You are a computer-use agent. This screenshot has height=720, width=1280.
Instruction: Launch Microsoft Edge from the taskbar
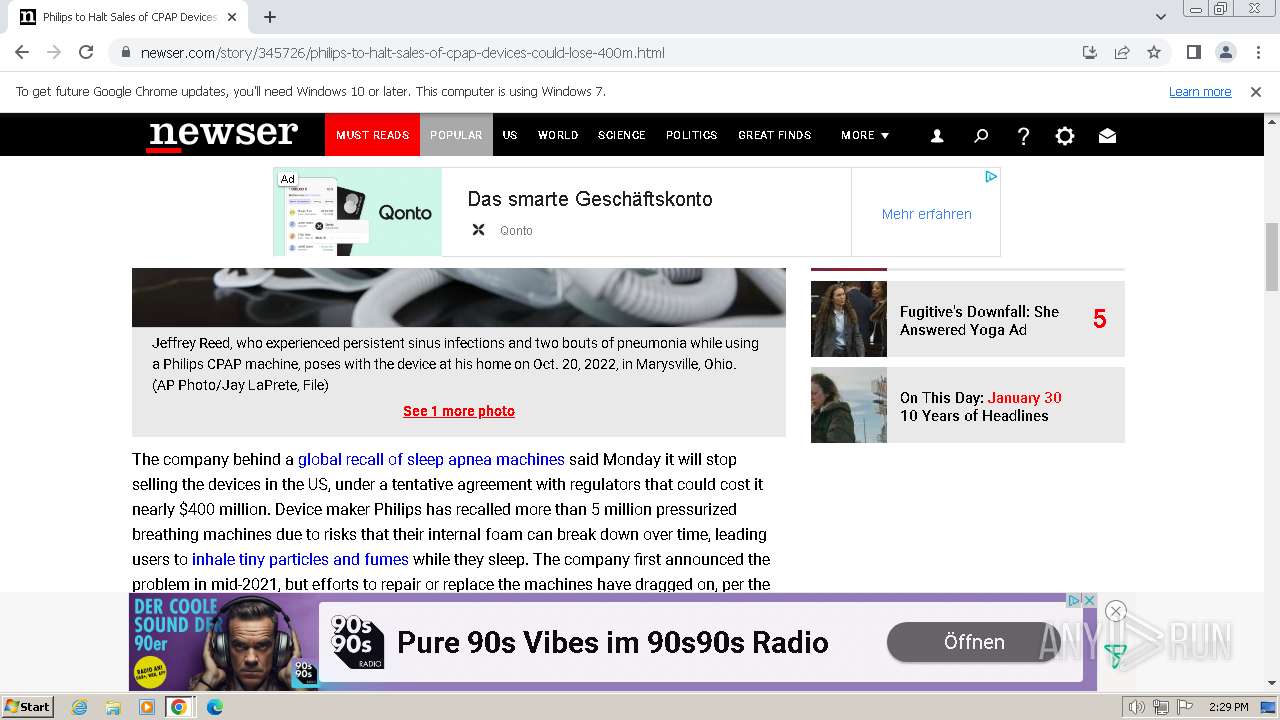[214, 707]
